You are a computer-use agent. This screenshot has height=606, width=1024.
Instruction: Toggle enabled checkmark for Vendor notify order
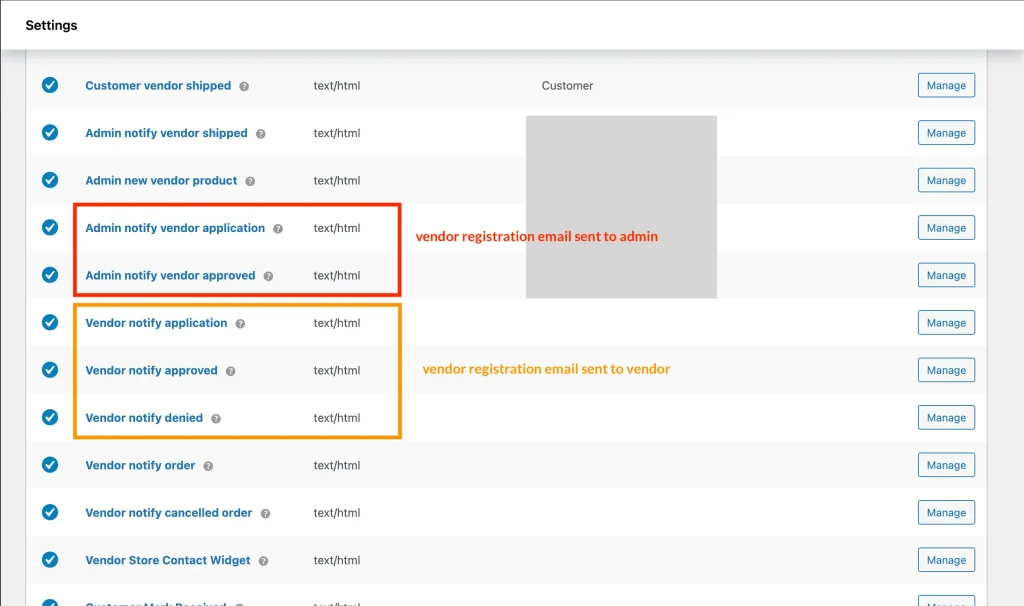[x=50, y=465]
